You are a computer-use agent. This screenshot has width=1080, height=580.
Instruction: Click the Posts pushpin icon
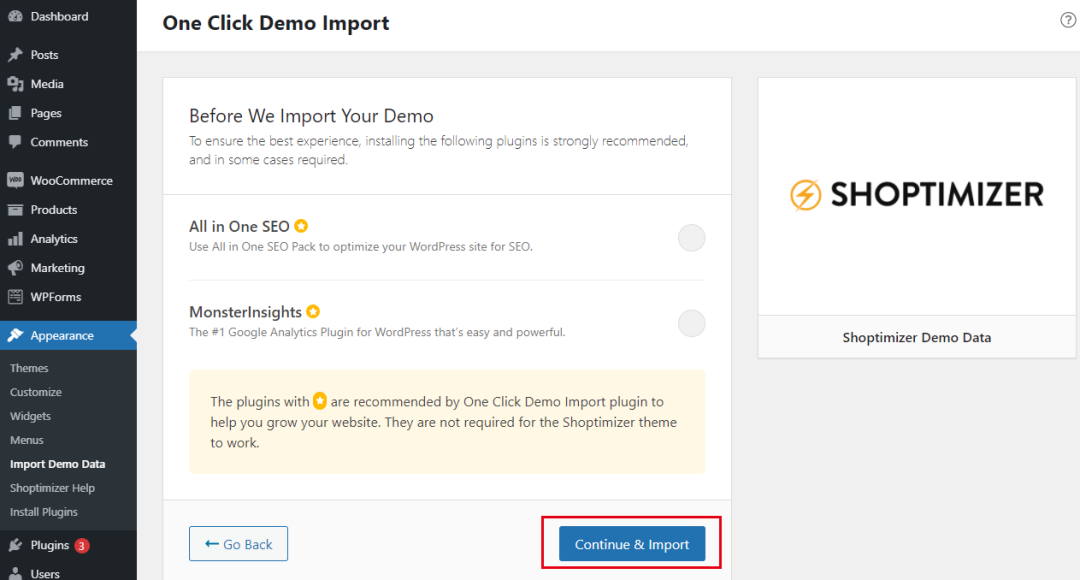point(15,55)
